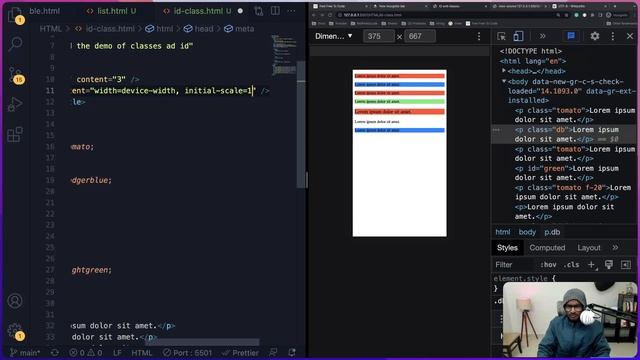640x360 pixels.
Task: Click the editor horizontal scrollbar thumb
Action: click(x=202, y=342)
